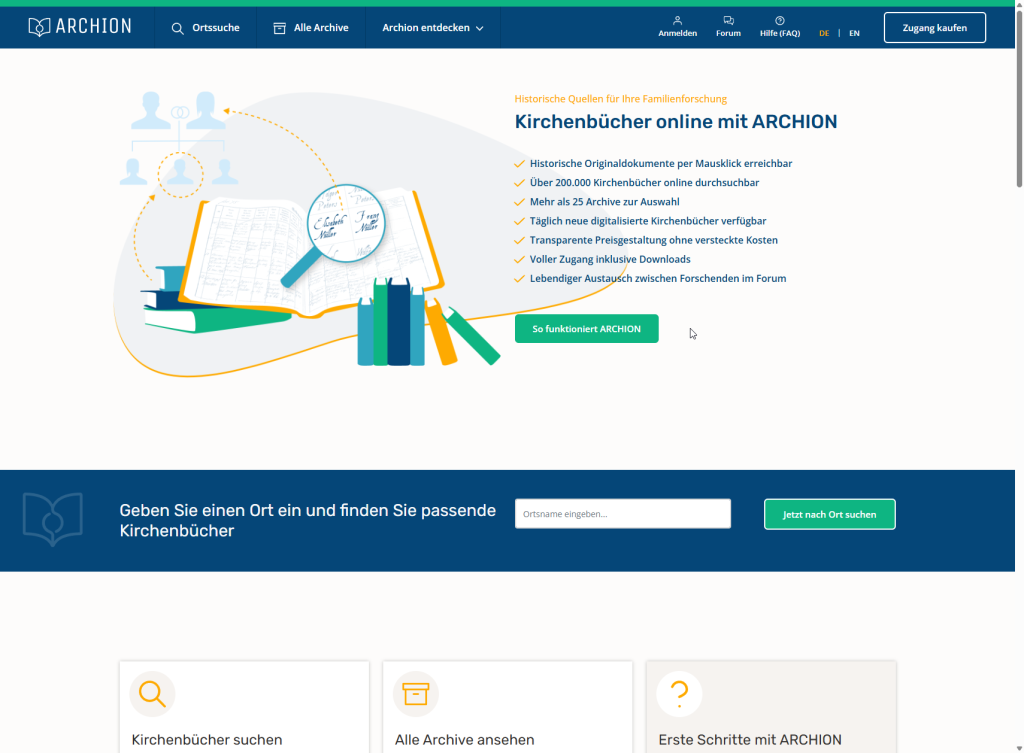This screenshot has height=753, width=1024.
Task: Open the Alle Archive menu item
Action: tap(311, 27)
